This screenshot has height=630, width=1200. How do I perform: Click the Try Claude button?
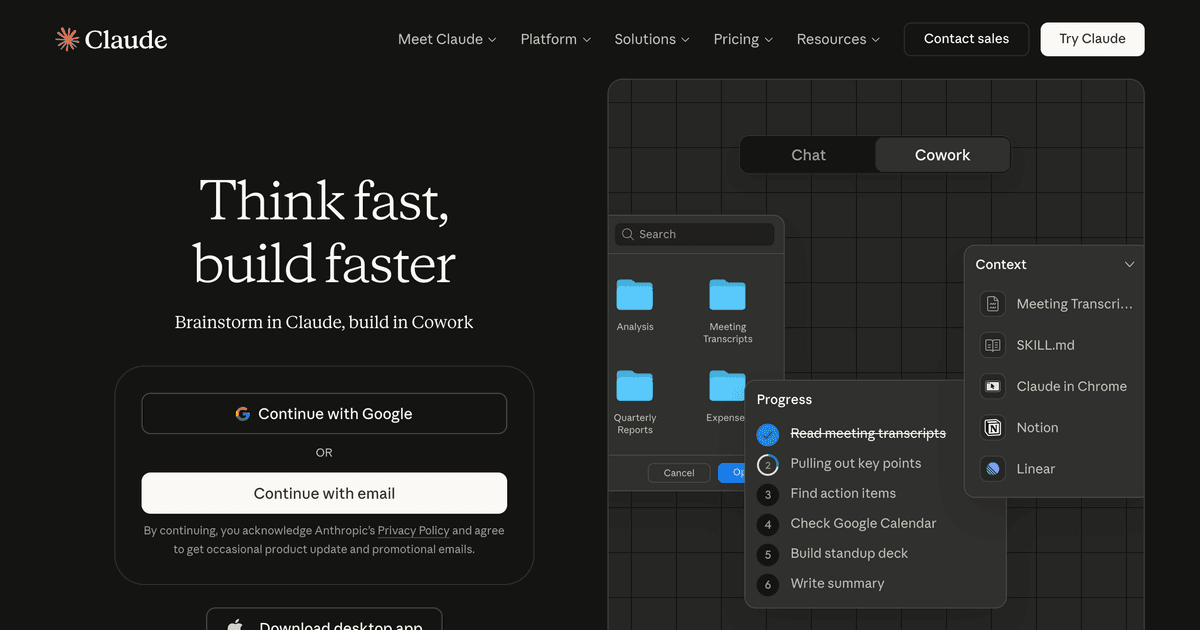(x=1092, y=39)
